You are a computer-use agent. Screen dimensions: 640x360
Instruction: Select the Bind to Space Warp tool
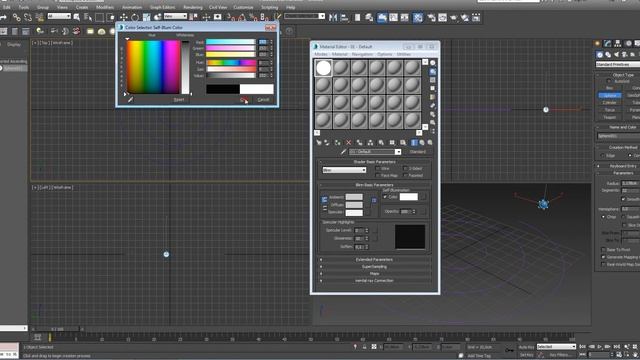point(40,17)
